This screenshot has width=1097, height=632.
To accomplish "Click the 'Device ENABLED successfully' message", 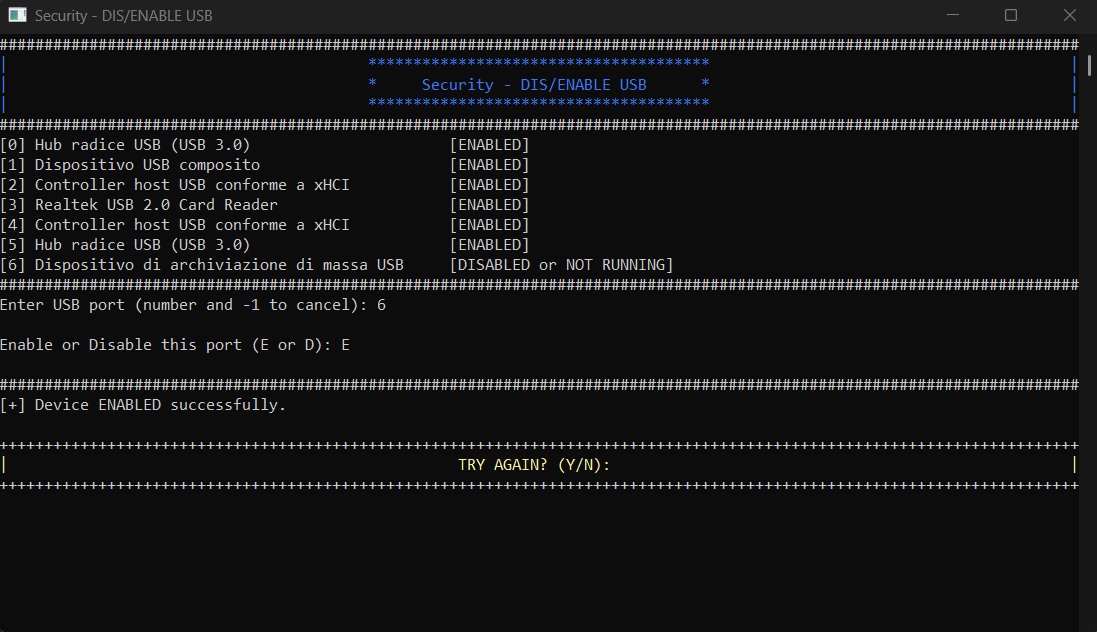I will pyautogui.click(x=143, y=405).
